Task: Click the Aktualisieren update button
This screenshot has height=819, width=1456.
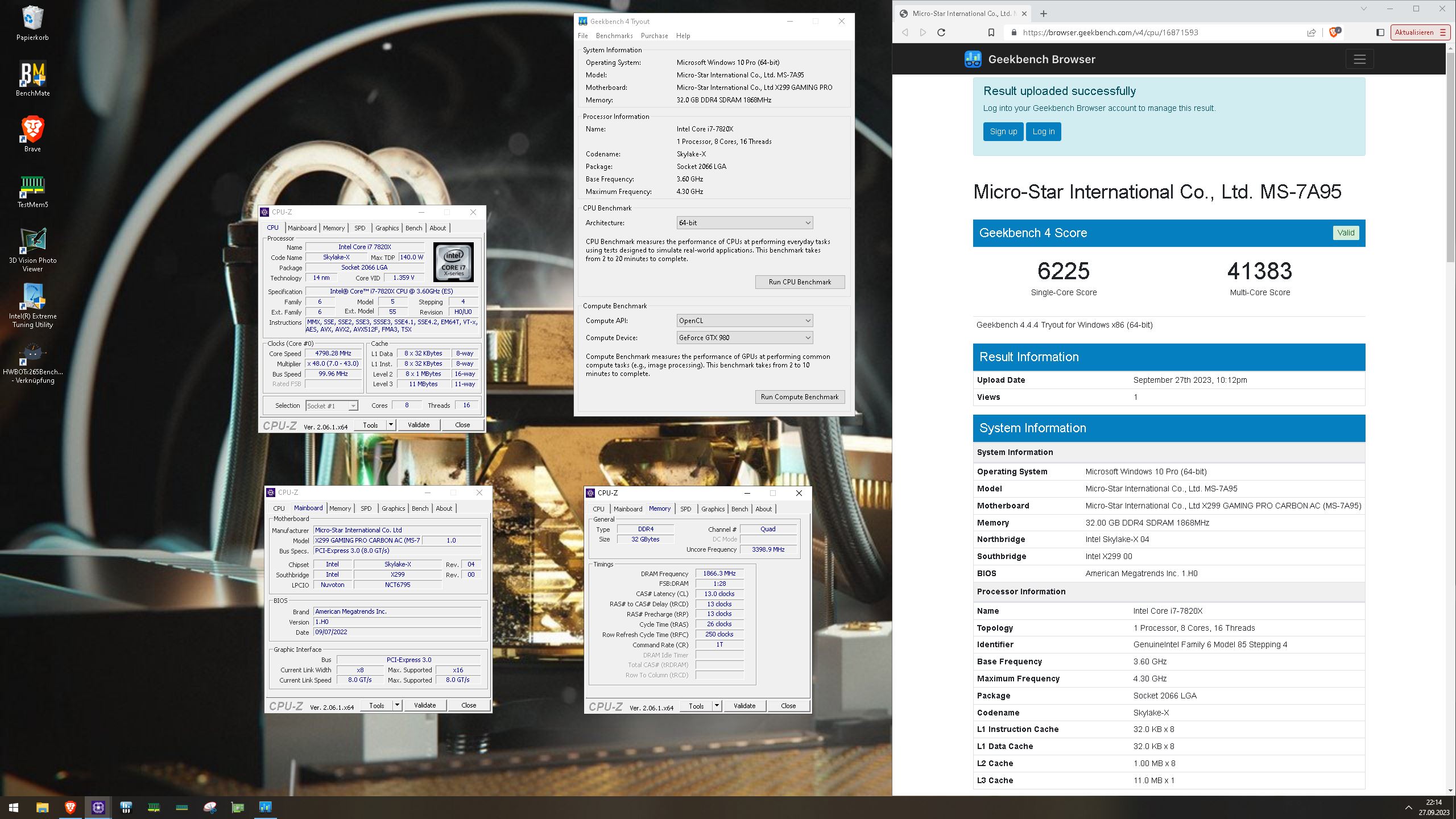Action: pyautogui.click(x=1420, y=32)
